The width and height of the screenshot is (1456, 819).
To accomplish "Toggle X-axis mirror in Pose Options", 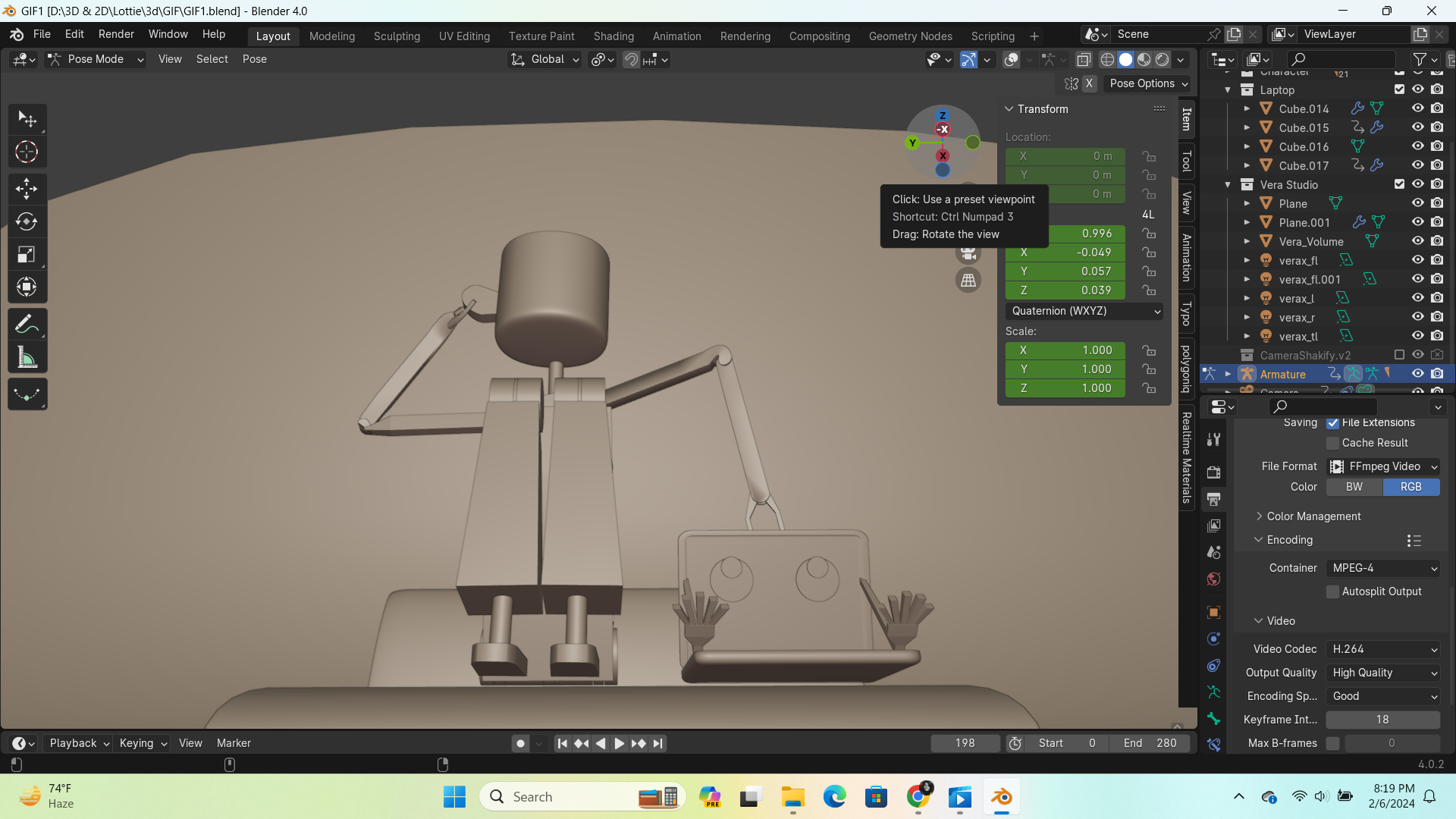I will click(x=1089, y=83).
